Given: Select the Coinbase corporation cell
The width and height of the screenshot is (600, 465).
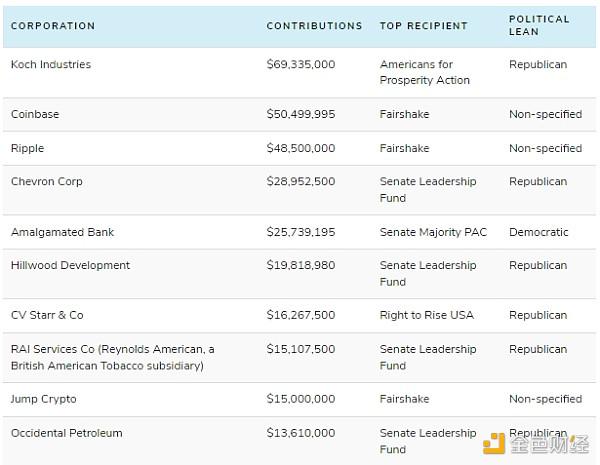Looking at the screenshot, I should pyautogui.click(x=35, y=114).
